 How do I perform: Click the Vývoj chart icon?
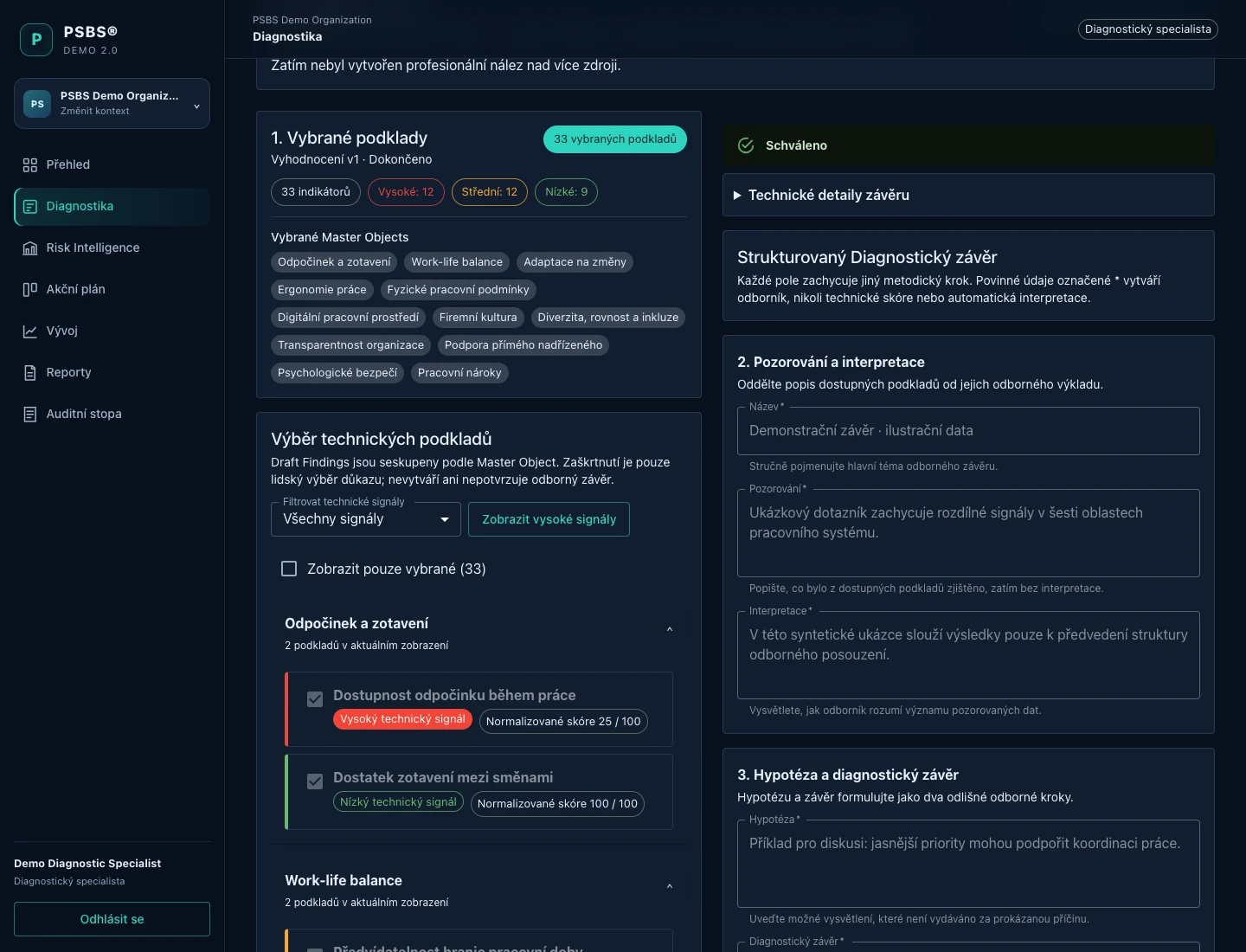(x=30, y=331)
